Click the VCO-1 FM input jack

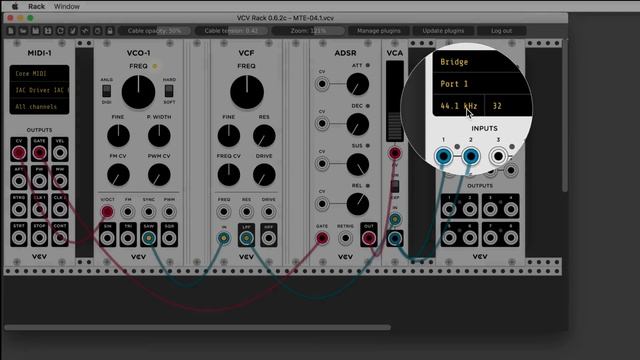point(128,212)
